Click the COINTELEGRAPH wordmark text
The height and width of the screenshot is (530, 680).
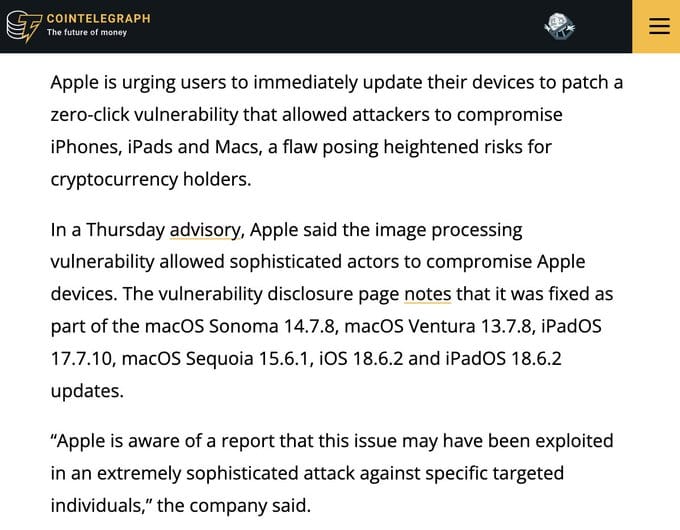coord(98,18)
